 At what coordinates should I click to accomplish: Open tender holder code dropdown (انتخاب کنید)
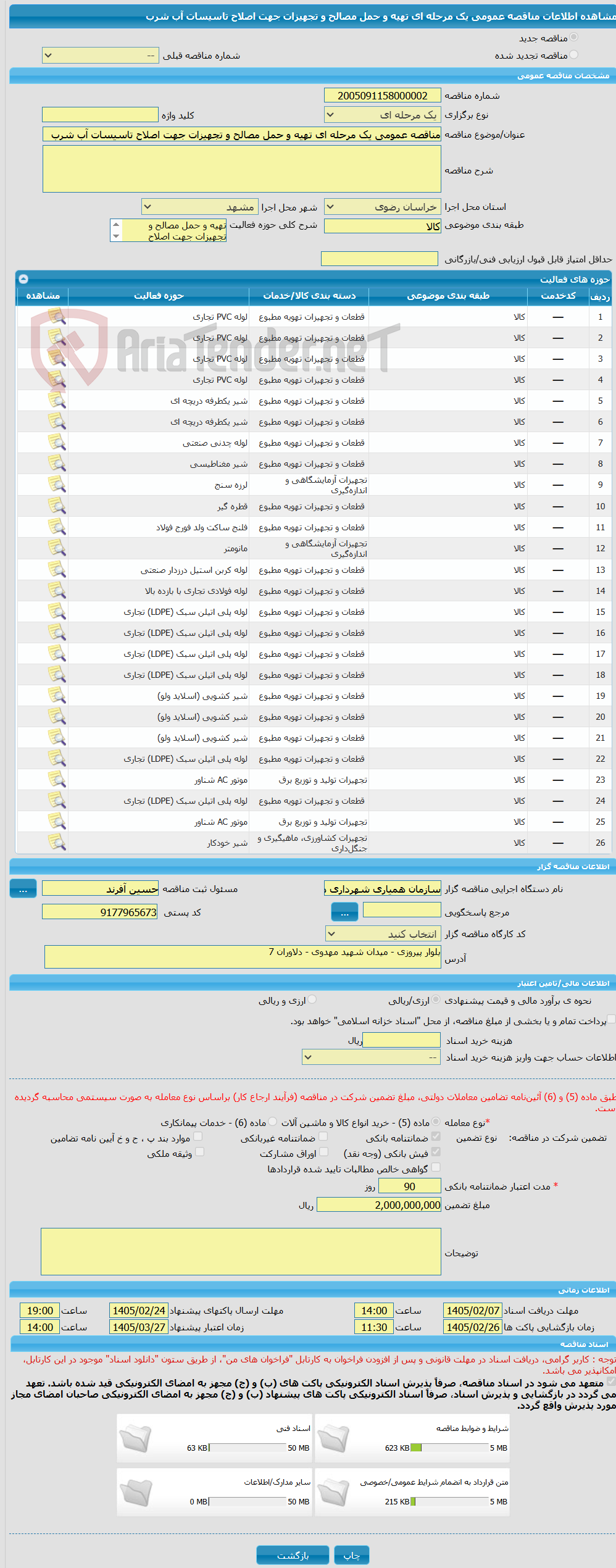[383, 934]
